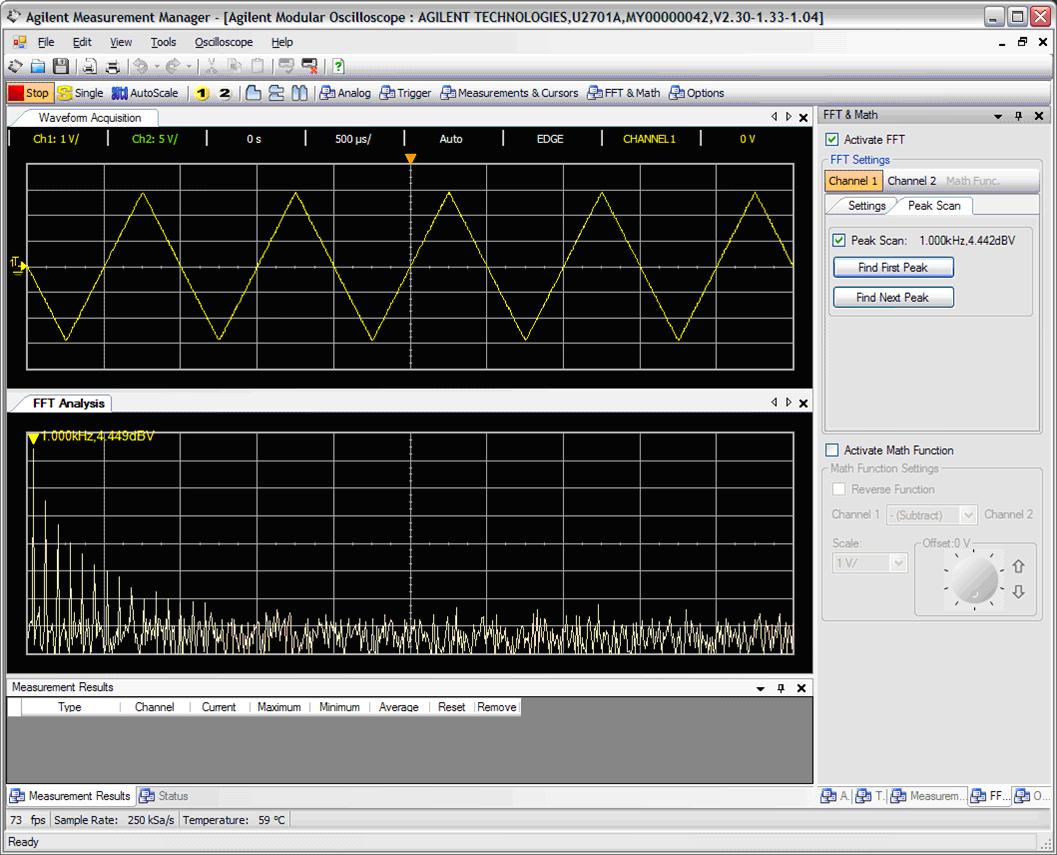Click the Print Preview icon
This screenshot has width=1057, height=855.
90,66
